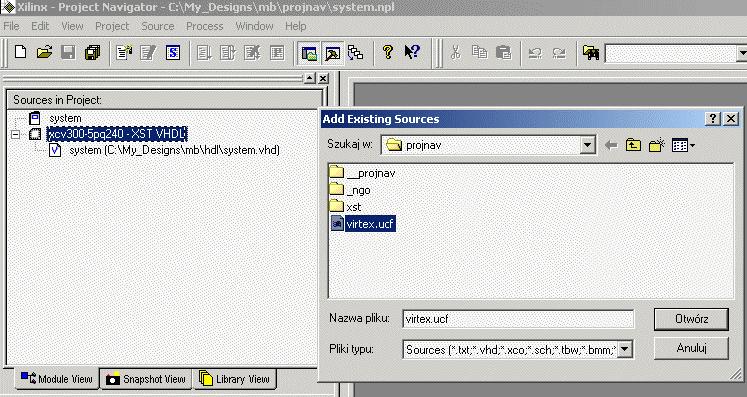Open the File menu

point(11,26)
